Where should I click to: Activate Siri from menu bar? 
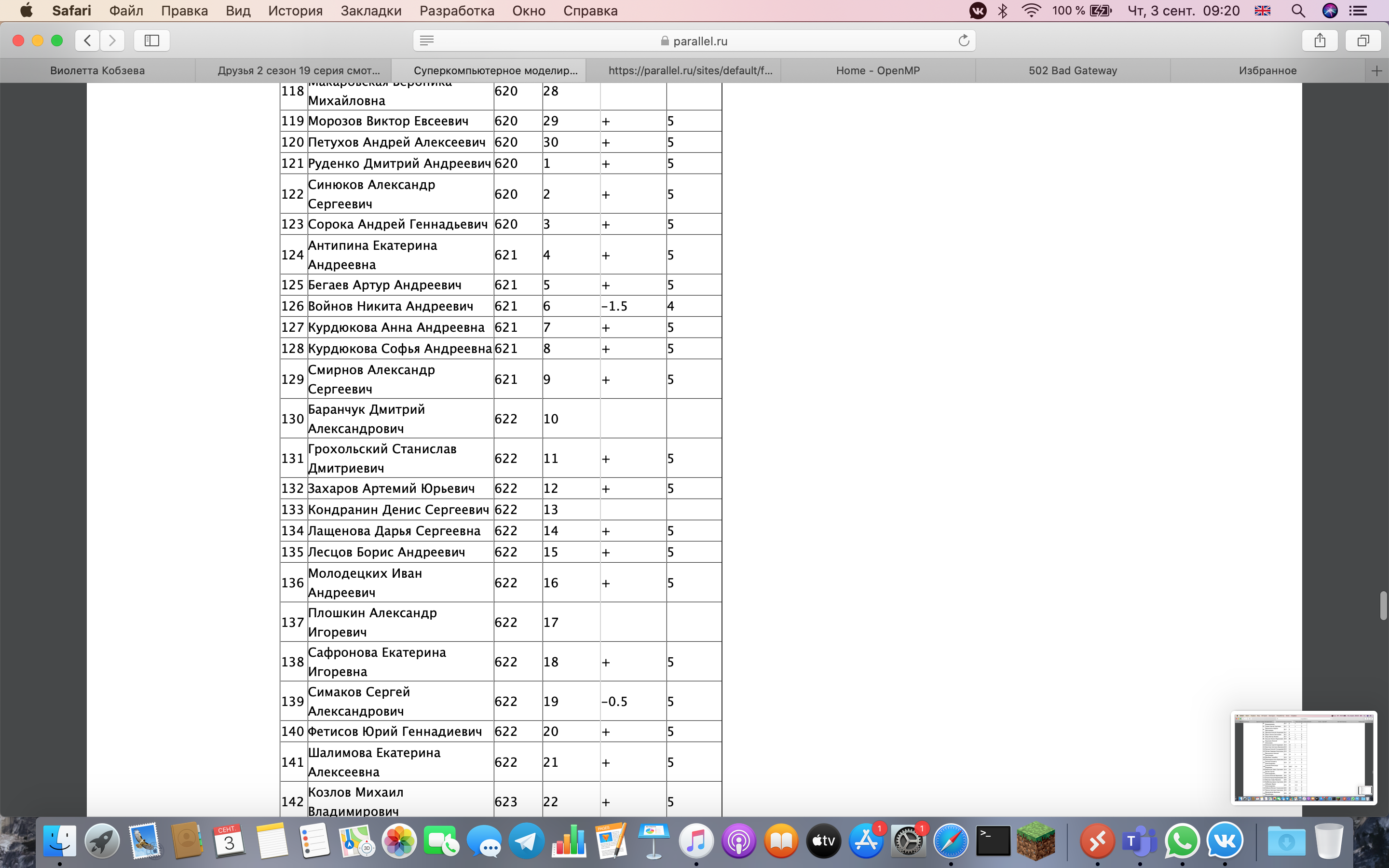[1330, 10]
